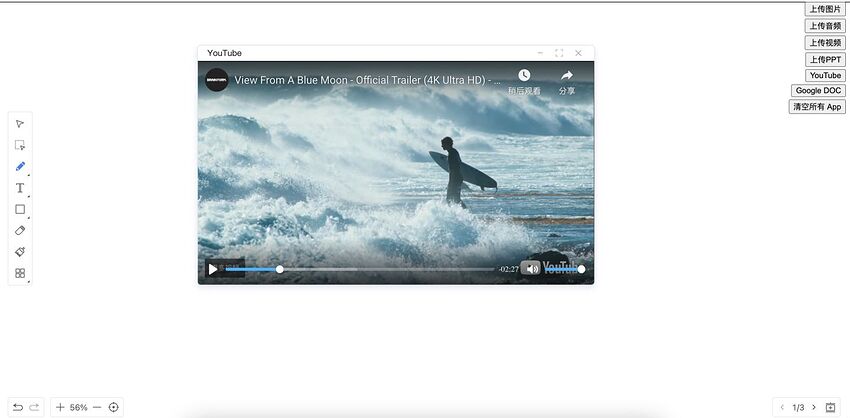The height and width of the screenshot is (418, 850).
Task: Click the YouTube window title bar text
Action: [224, 53]
